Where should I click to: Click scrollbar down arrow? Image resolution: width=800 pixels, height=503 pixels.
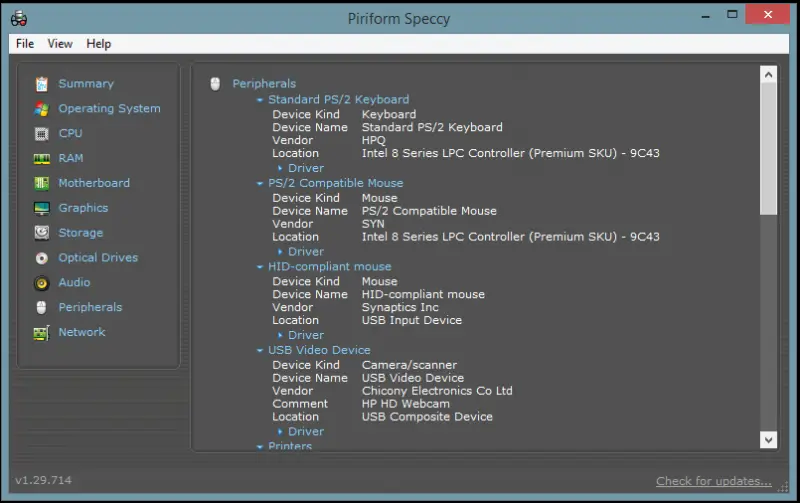point(768,439)
